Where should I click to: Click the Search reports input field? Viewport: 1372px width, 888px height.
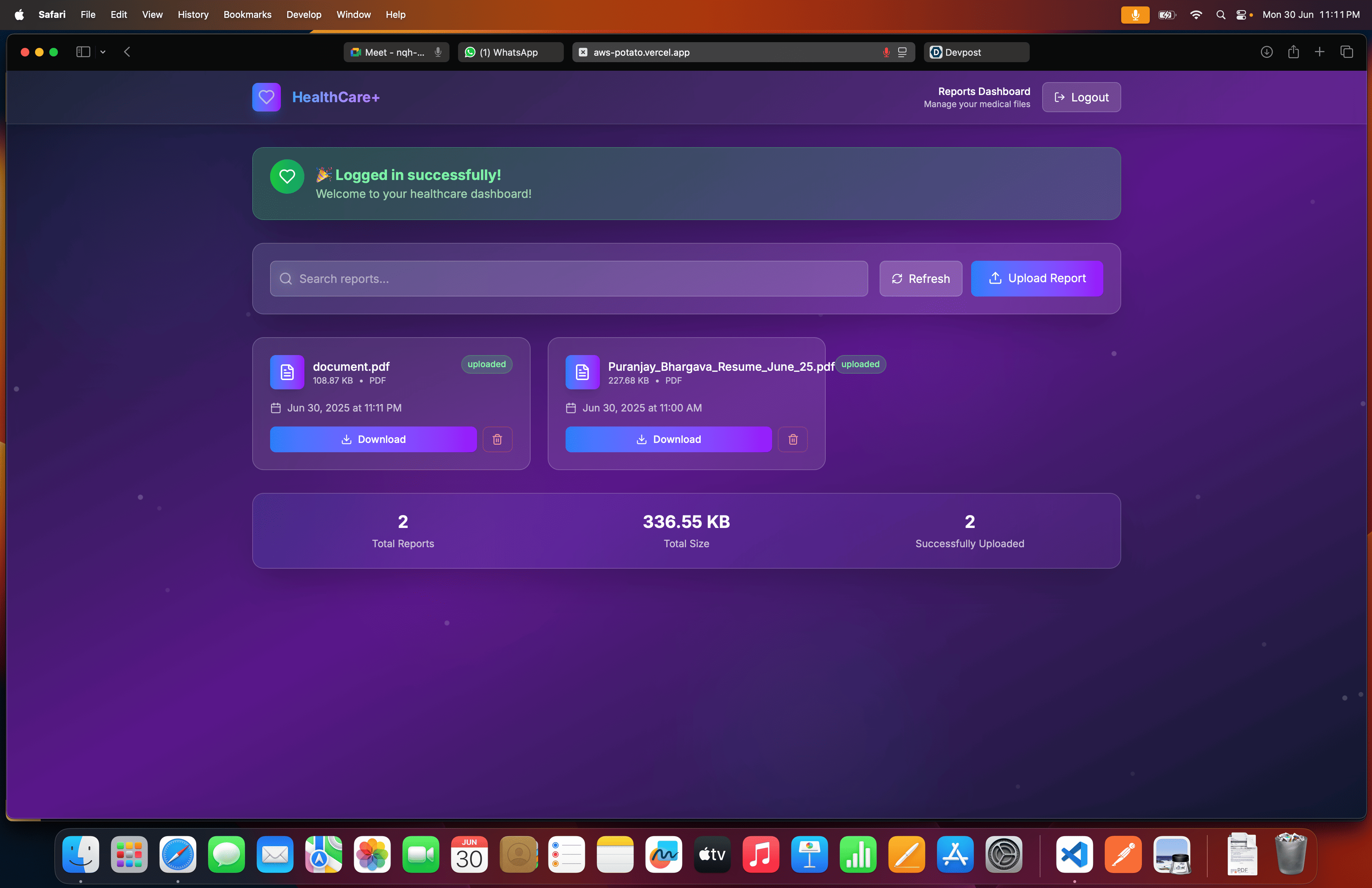click(568, 278)
